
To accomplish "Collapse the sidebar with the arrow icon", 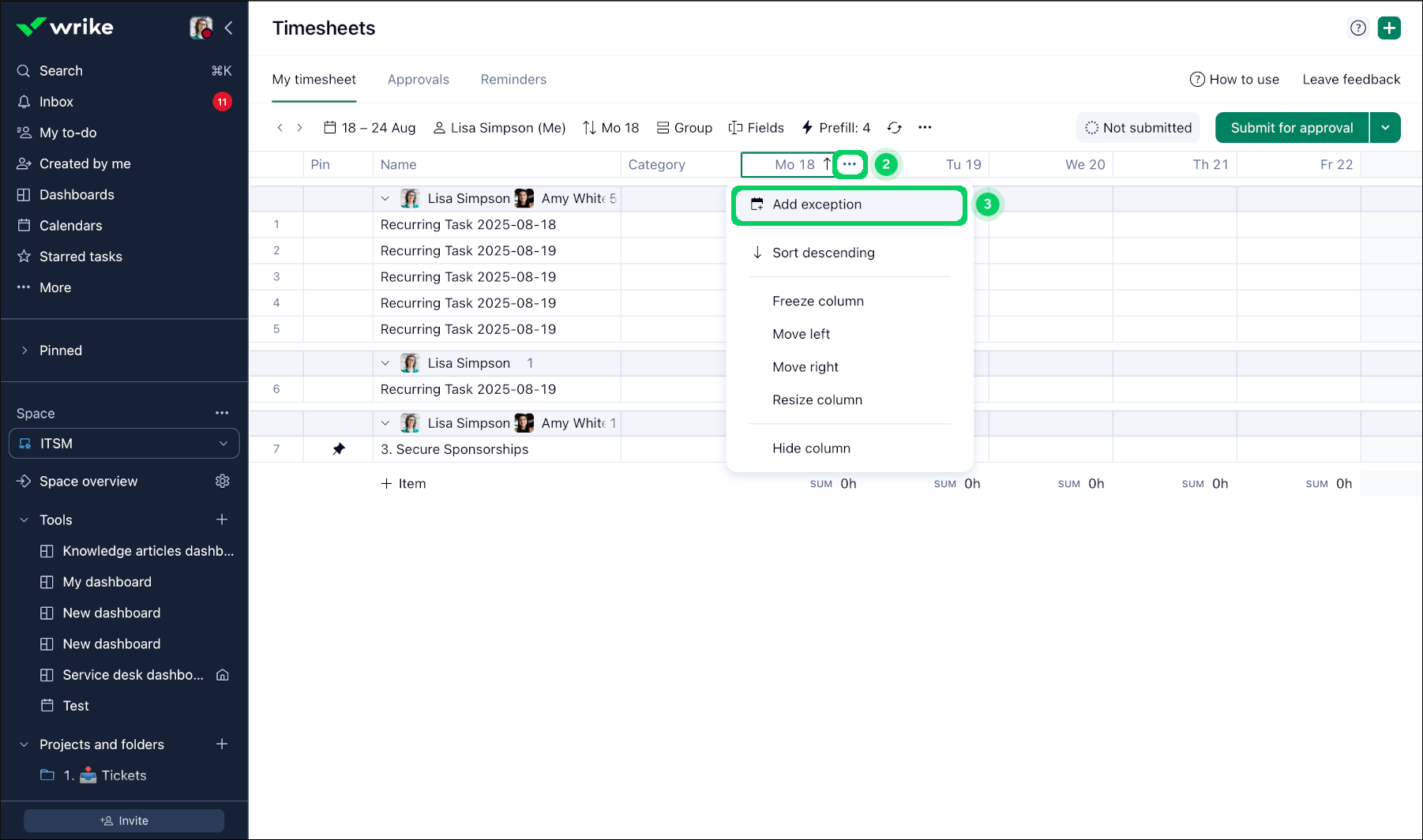I will [x=229, y=28].
